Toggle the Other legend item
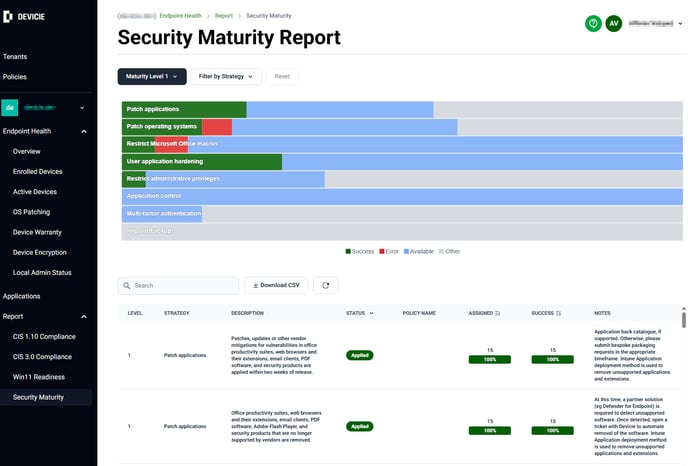Viewport: 688px width, 466px height. tap(450, 251)
